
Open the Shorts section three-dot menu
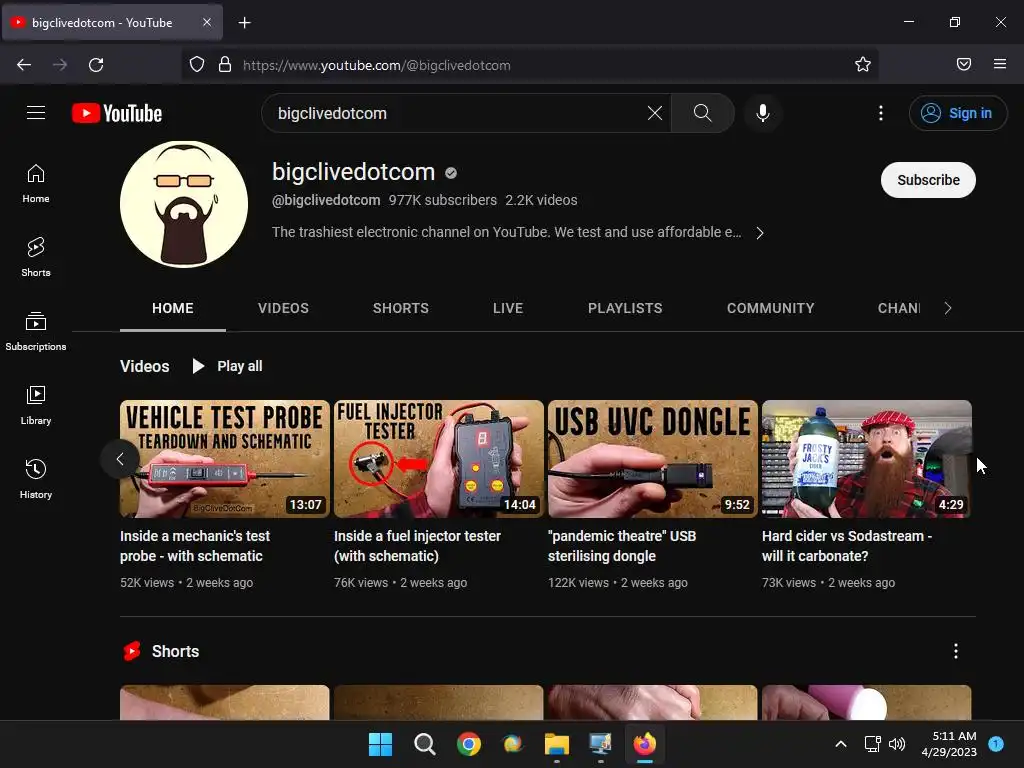pyautogui.click(x=955, y=651)
